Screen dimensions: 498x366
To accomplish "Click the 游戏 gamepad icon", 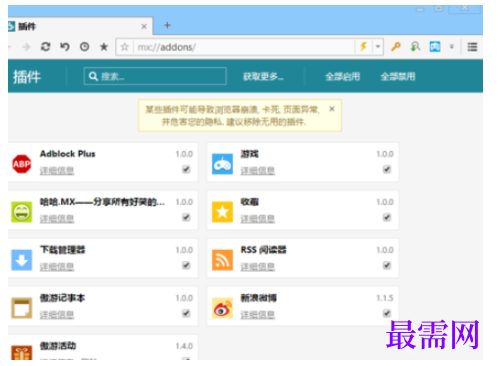I will click(222, 164).
